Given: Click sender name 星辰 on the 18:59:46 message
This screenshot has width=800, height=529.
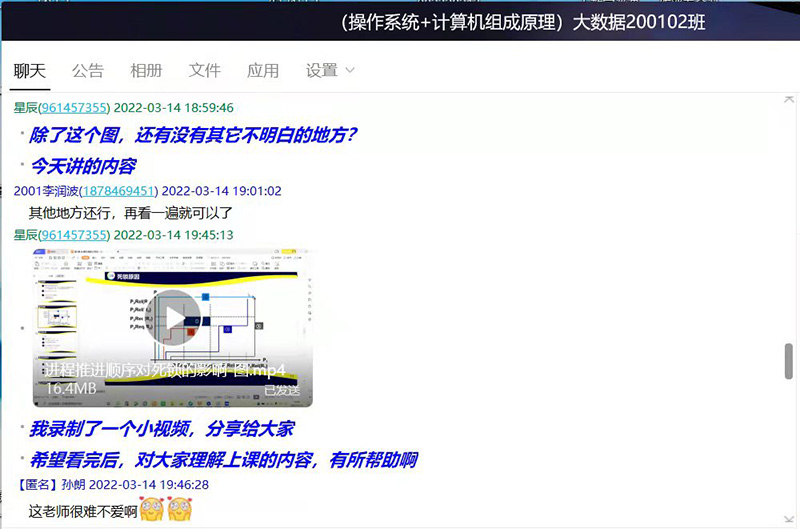Looking at the screenshot, I should pyautogui.click(x=26, y=108).
